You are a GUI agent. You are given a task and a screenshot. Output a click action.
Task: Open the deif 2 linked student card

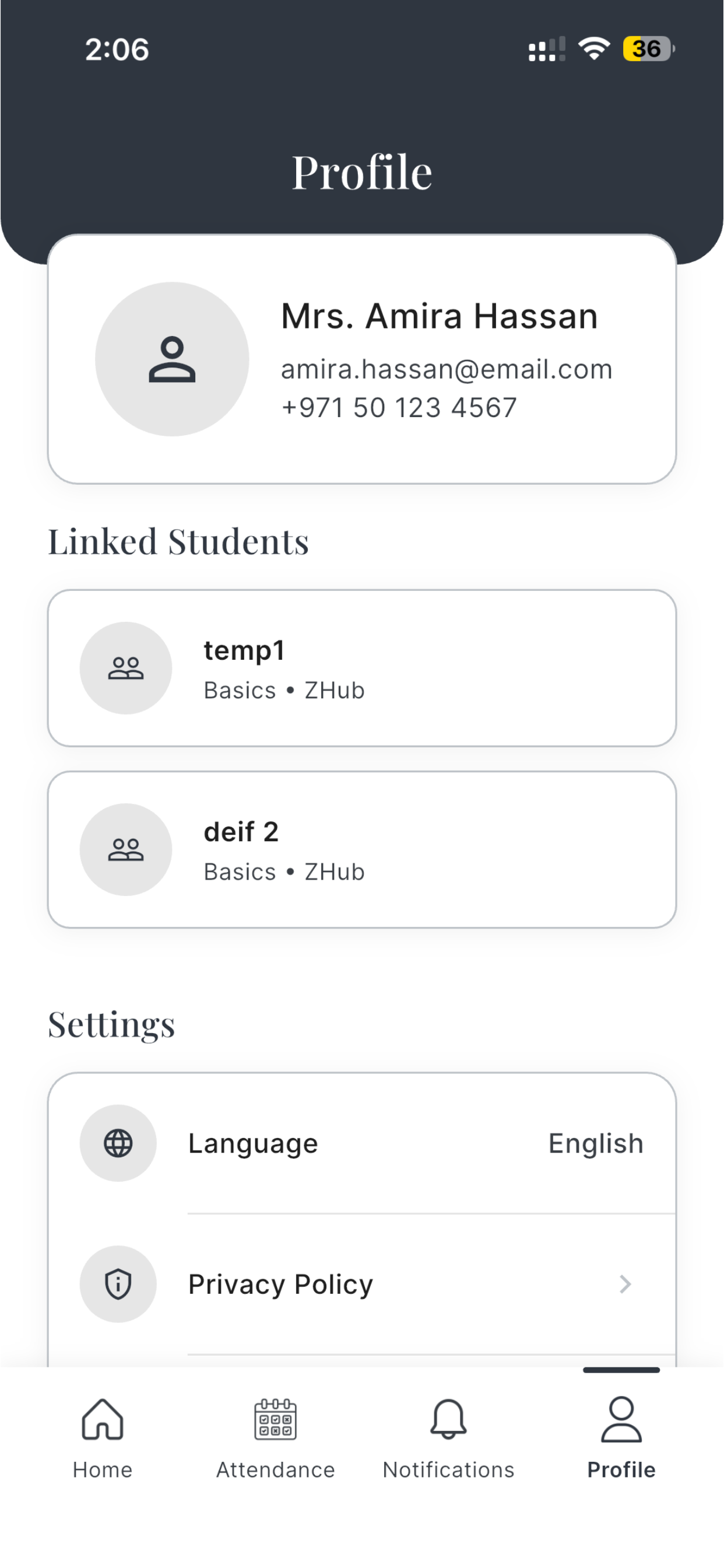point(362,850)
